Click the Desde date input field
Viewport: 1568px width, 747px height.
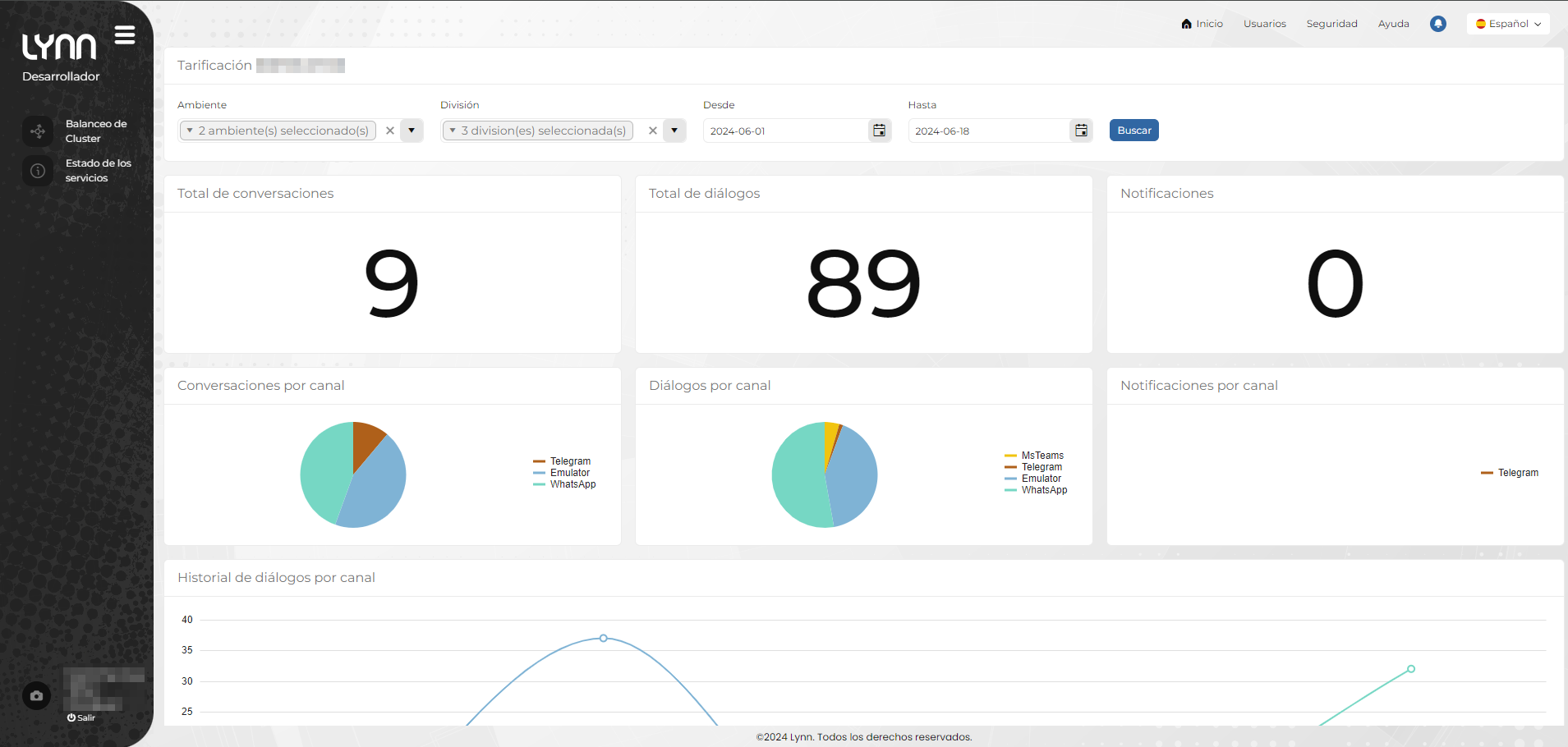[x=784, y=131]
